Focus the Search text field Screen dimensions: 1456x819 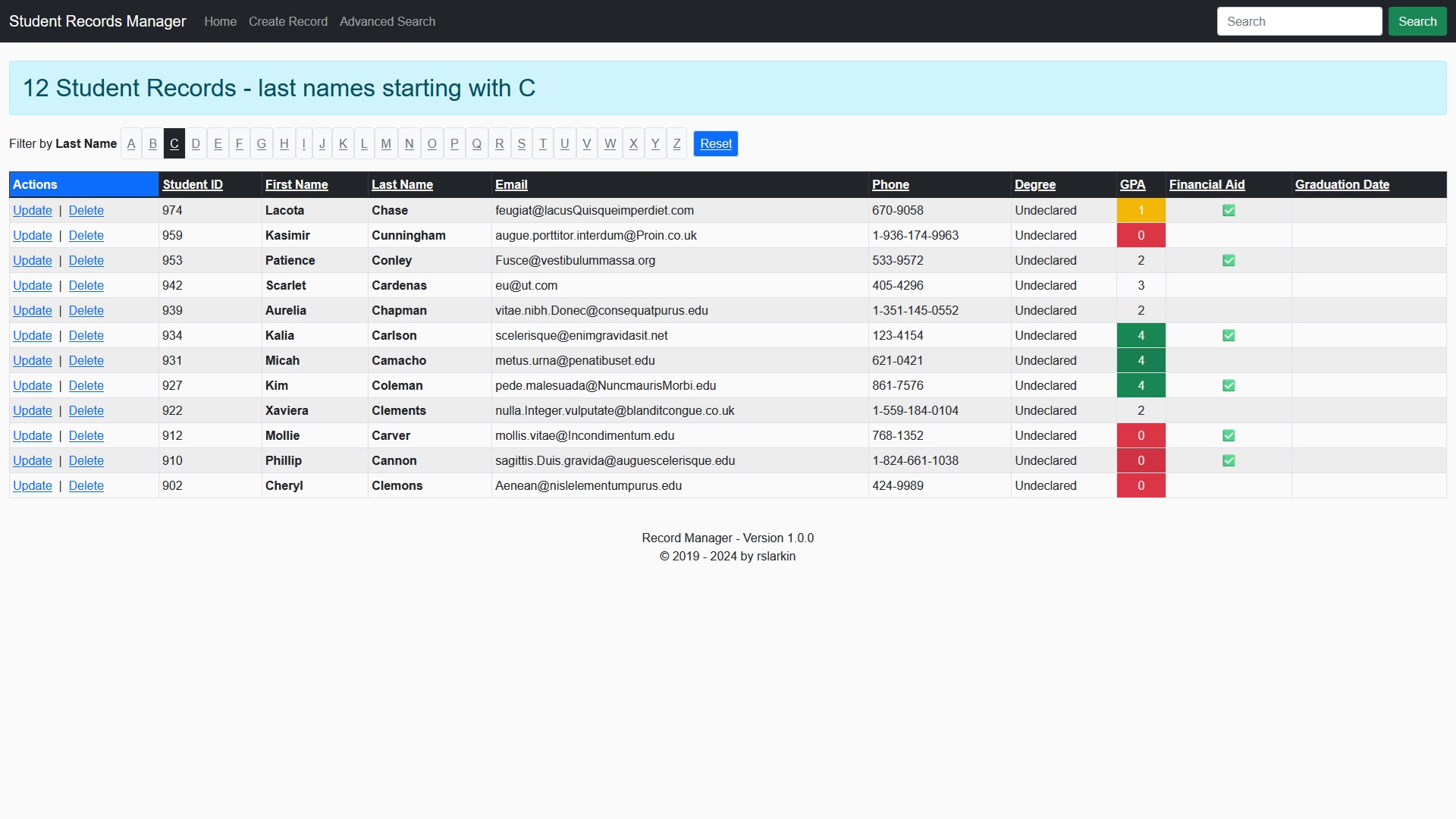pos(1299,21)
